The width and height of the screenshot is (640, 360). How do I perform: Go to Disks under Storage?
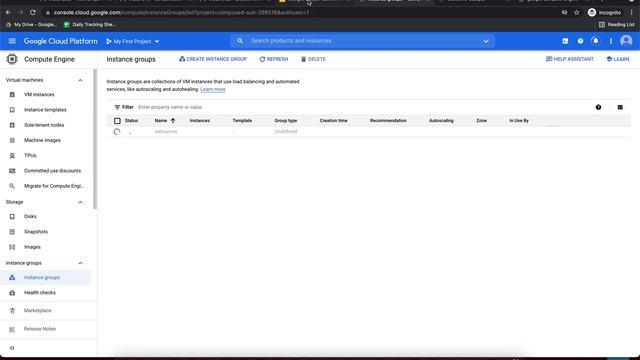(30, 216)
